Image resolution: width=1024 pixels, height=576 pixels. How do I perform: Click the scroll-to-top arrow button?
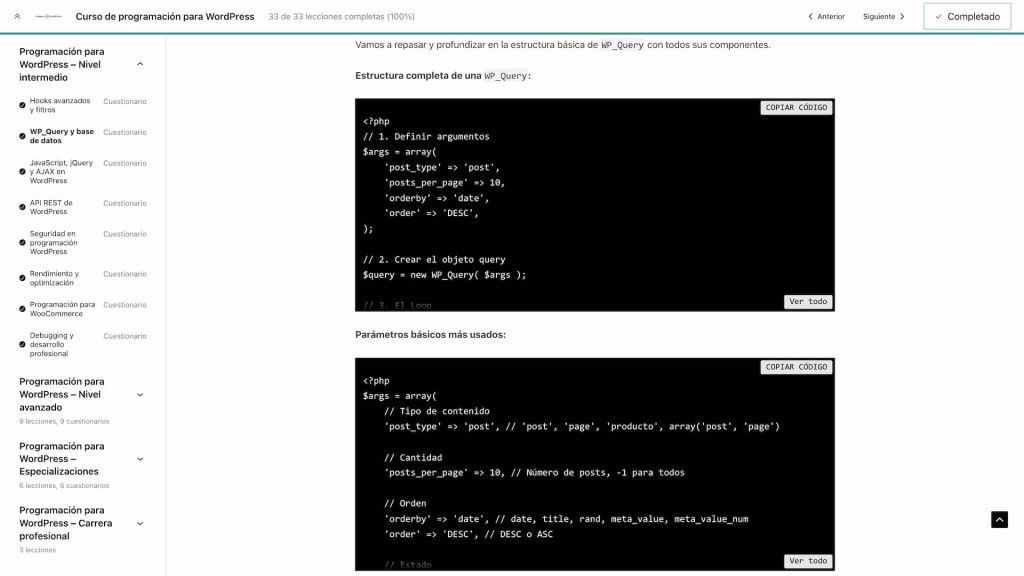(999, 519)
